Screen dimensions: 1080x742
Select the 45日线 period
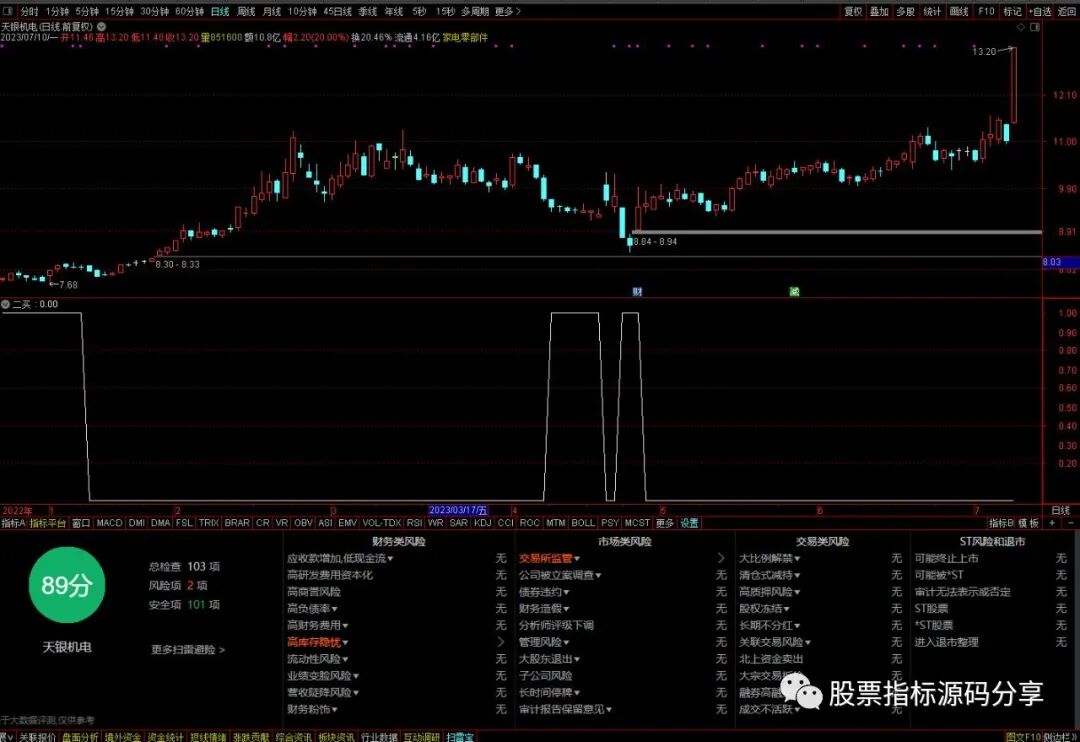click(338, 11)
